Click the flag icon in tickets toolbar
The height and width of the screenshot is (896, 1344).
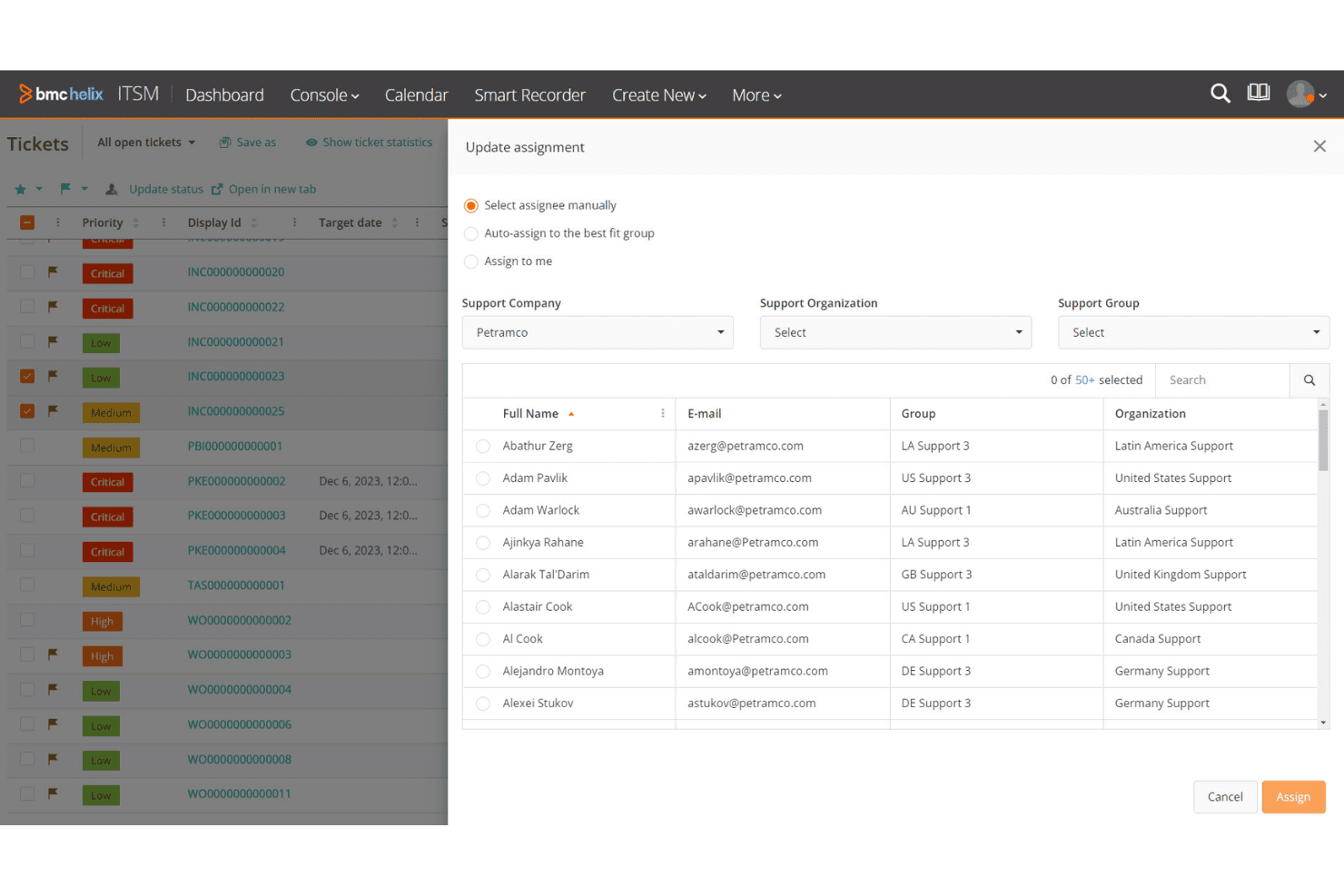65,189
